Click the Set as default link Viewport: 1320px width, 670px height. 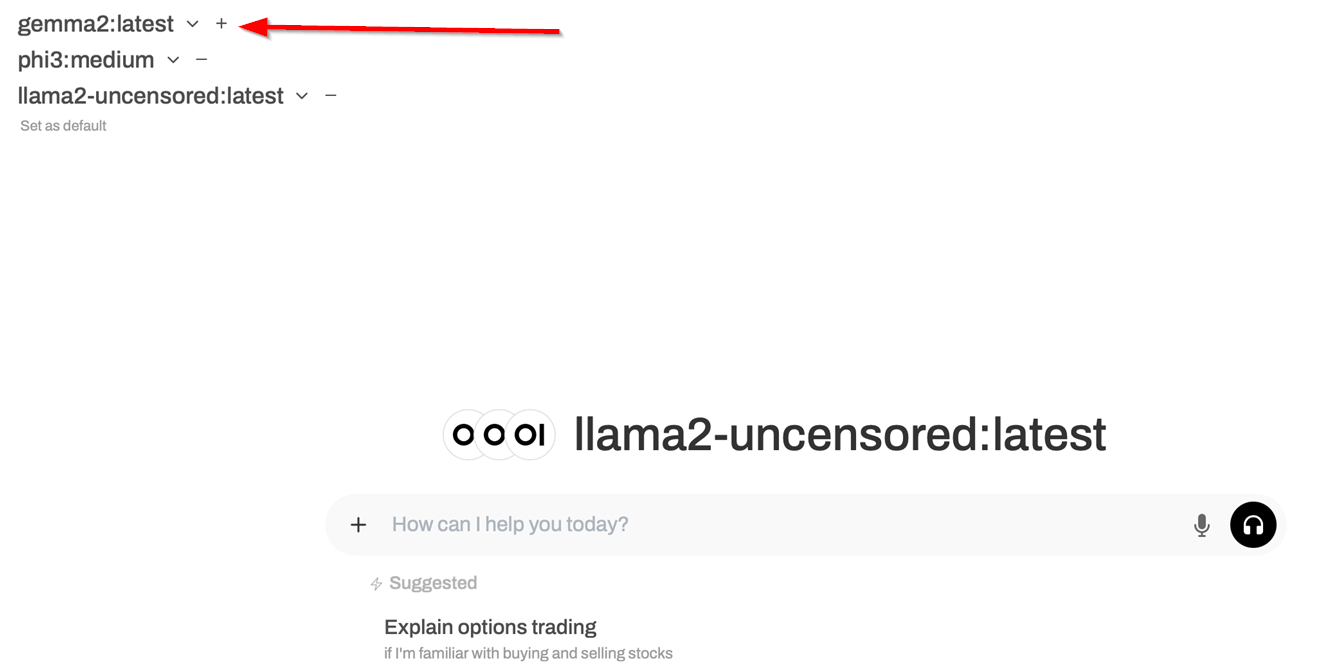point(63,126)
